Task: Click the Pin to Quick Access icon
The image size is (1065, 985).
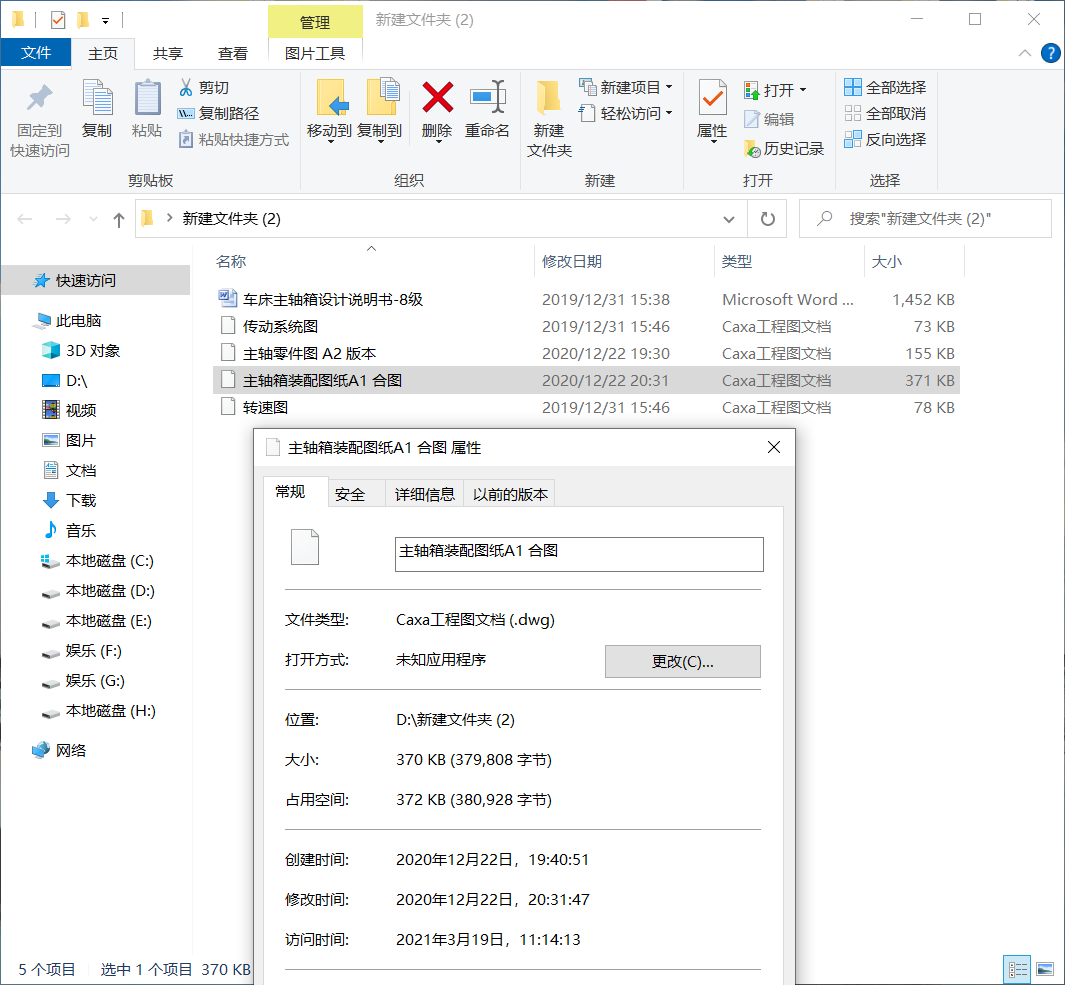Action: click(39, 99)
